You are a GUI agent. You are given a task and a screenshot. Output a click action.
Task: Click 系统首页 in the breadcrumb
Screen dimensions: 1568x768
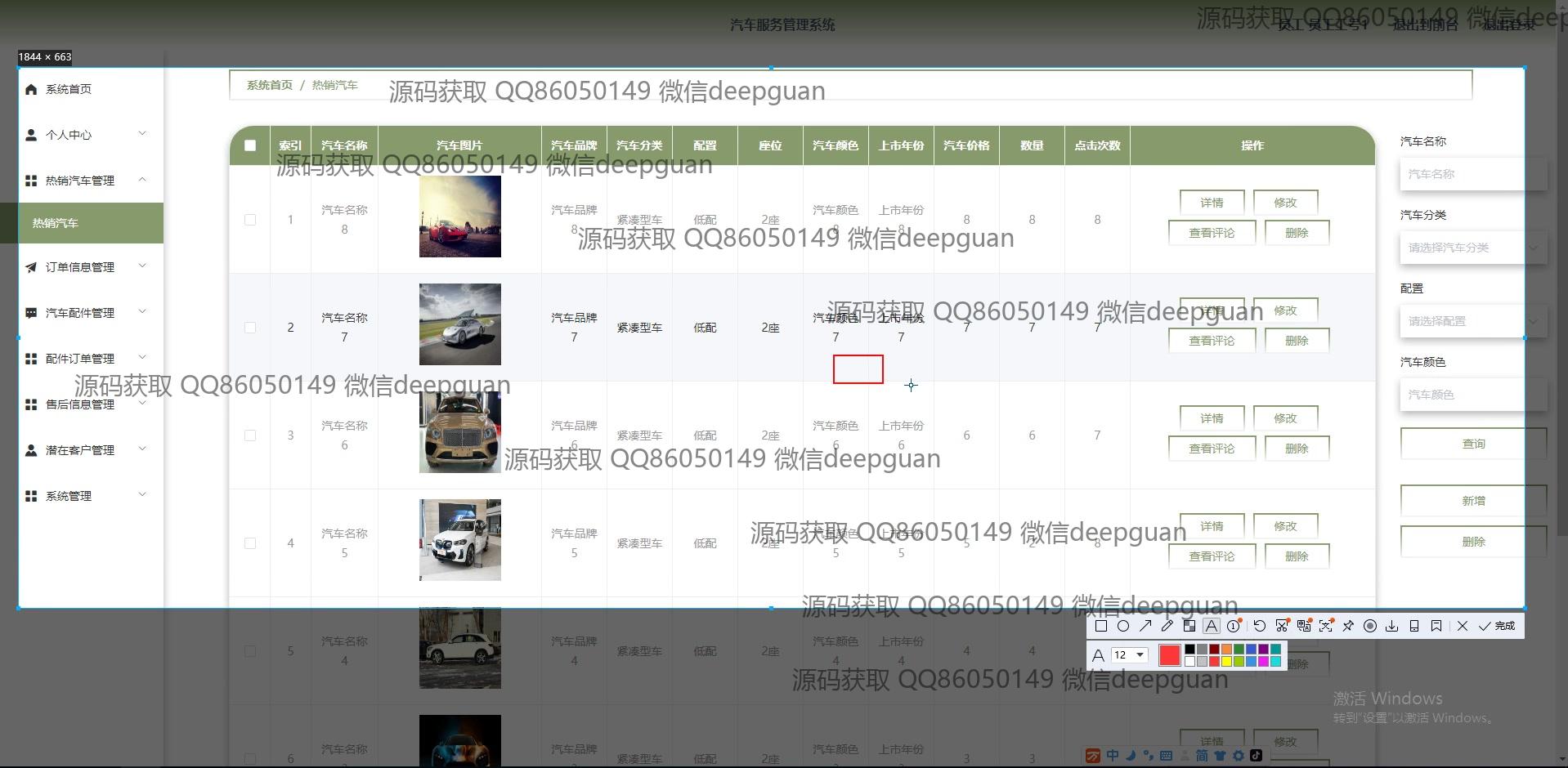[x=270, y=85]
